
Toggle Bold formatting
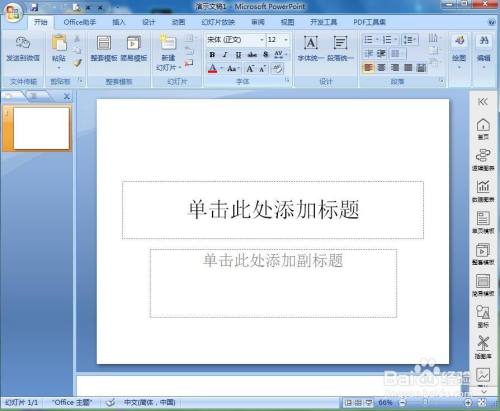pyautogui.click(x=212, y=54)
